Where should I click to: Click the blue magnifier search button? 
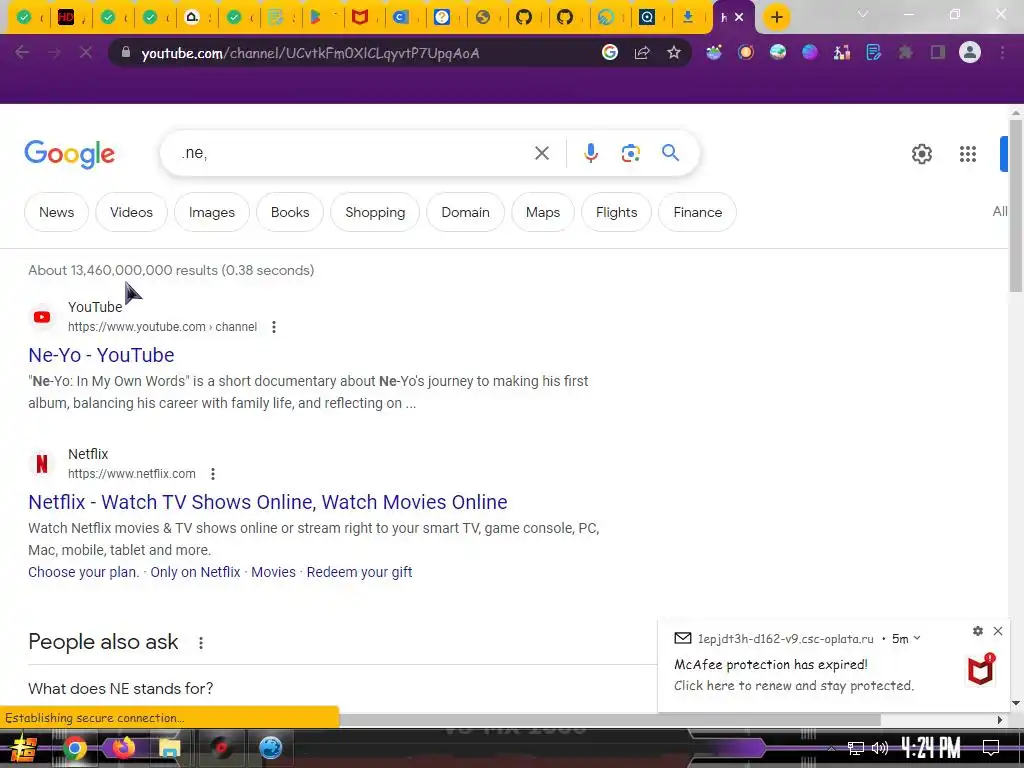coord(670,153)
